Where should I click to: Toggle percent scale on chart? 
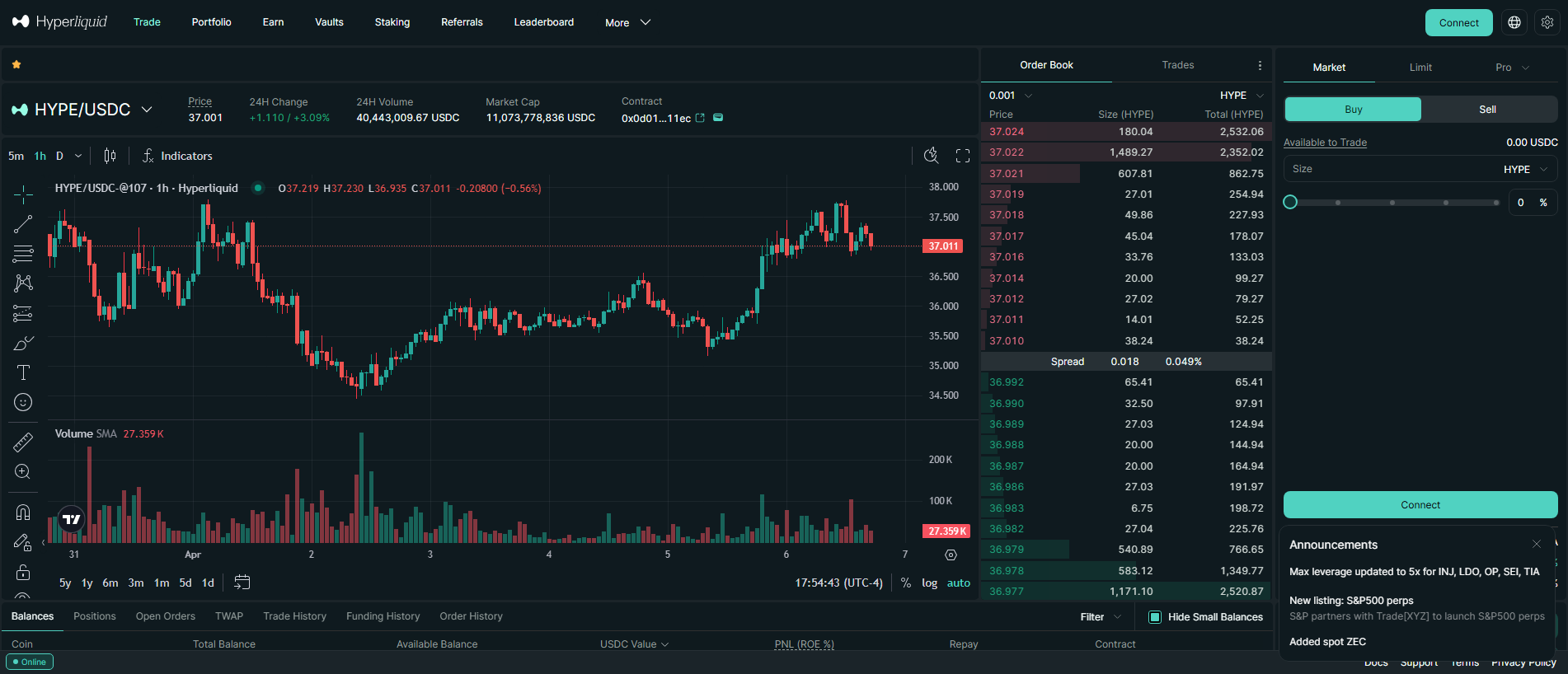(x=906, y=583)
